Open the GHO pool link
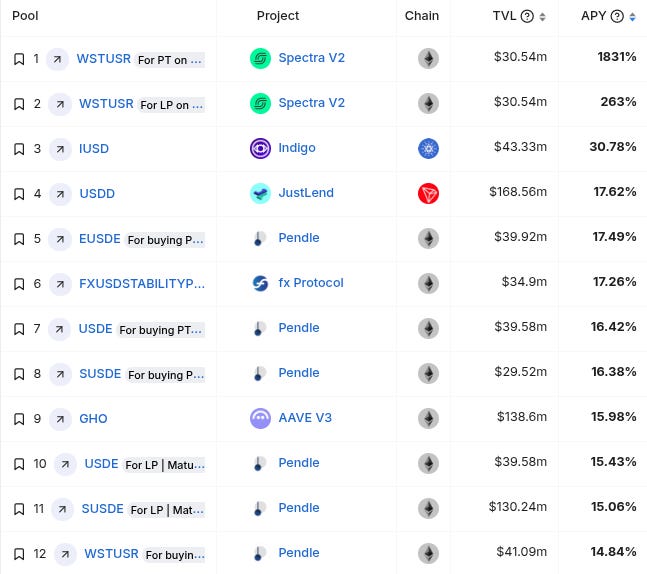 (93, 418)
